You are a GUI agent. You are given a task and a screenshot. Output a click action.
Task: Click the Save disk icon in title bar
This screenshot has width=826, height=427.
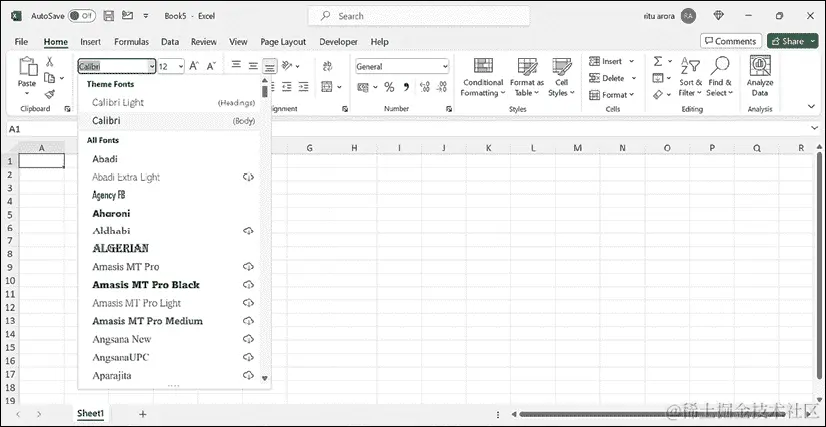pyautogui.click(x=109, y=16)
